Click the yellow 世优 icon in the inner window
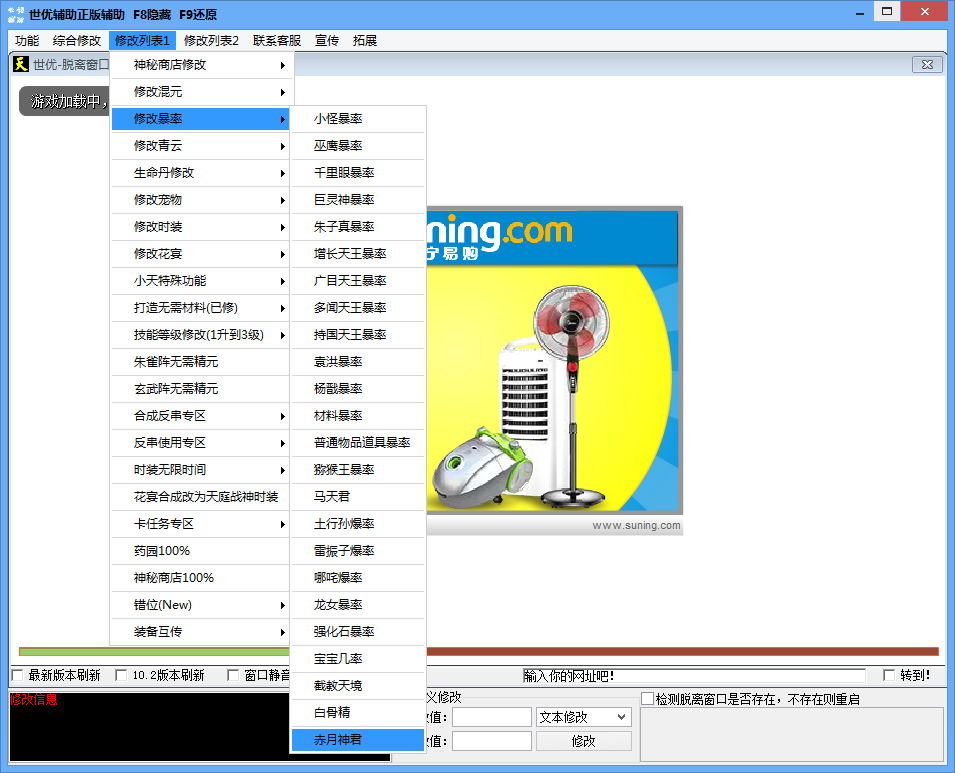955x773 pixels. click(x=20, y=64)
